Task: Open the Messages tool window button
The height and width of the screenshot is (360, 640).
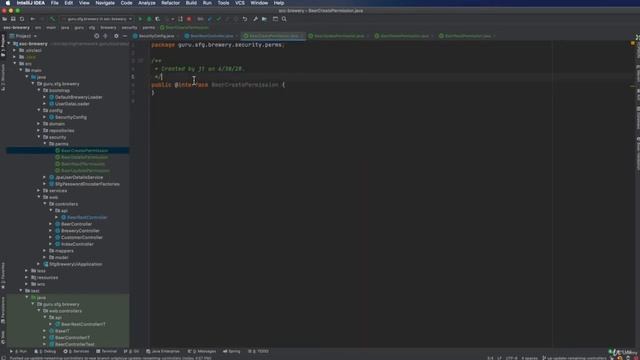Action: tap(202, 351)
